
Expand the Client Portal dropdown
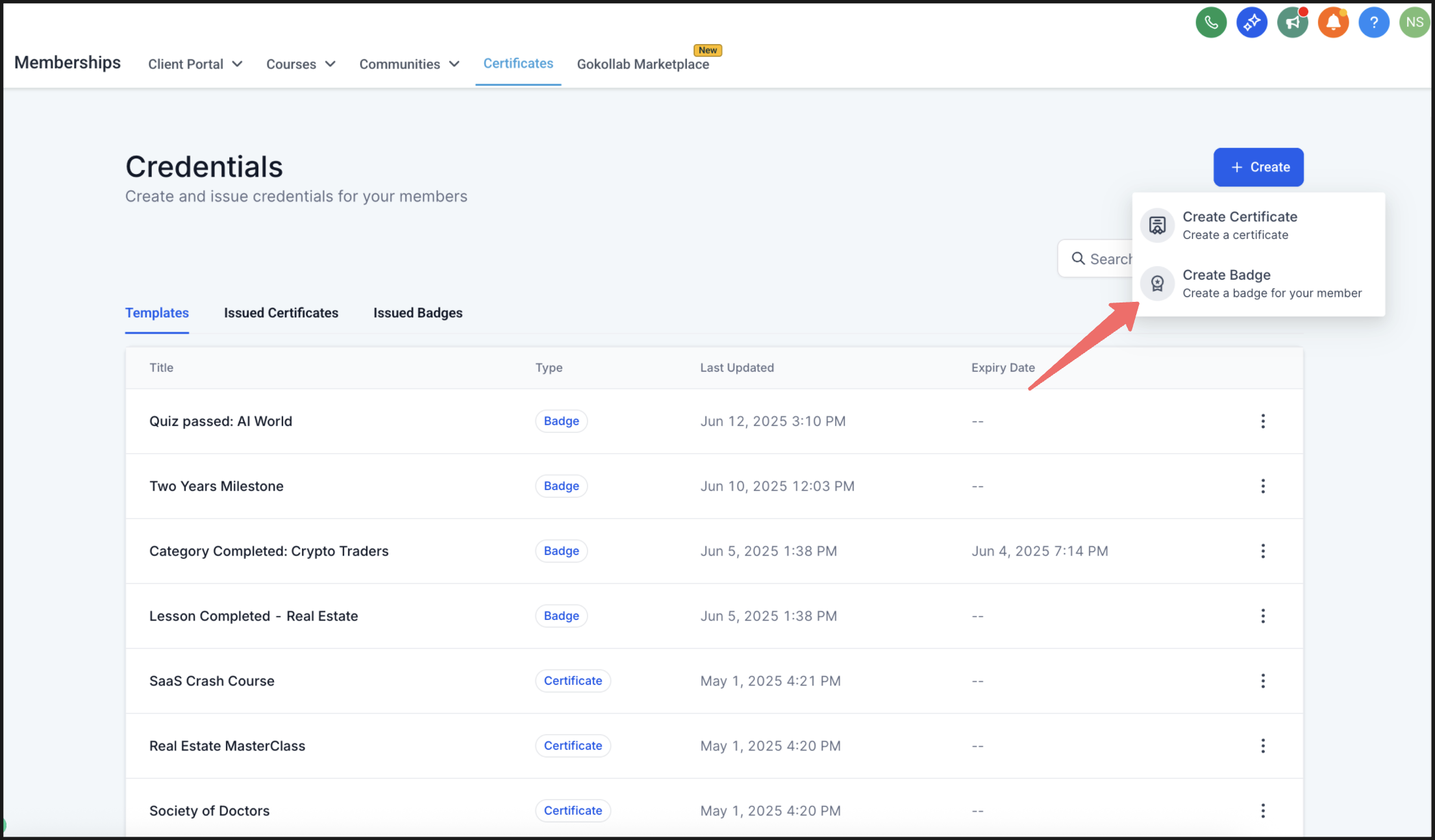pos(195,64)
